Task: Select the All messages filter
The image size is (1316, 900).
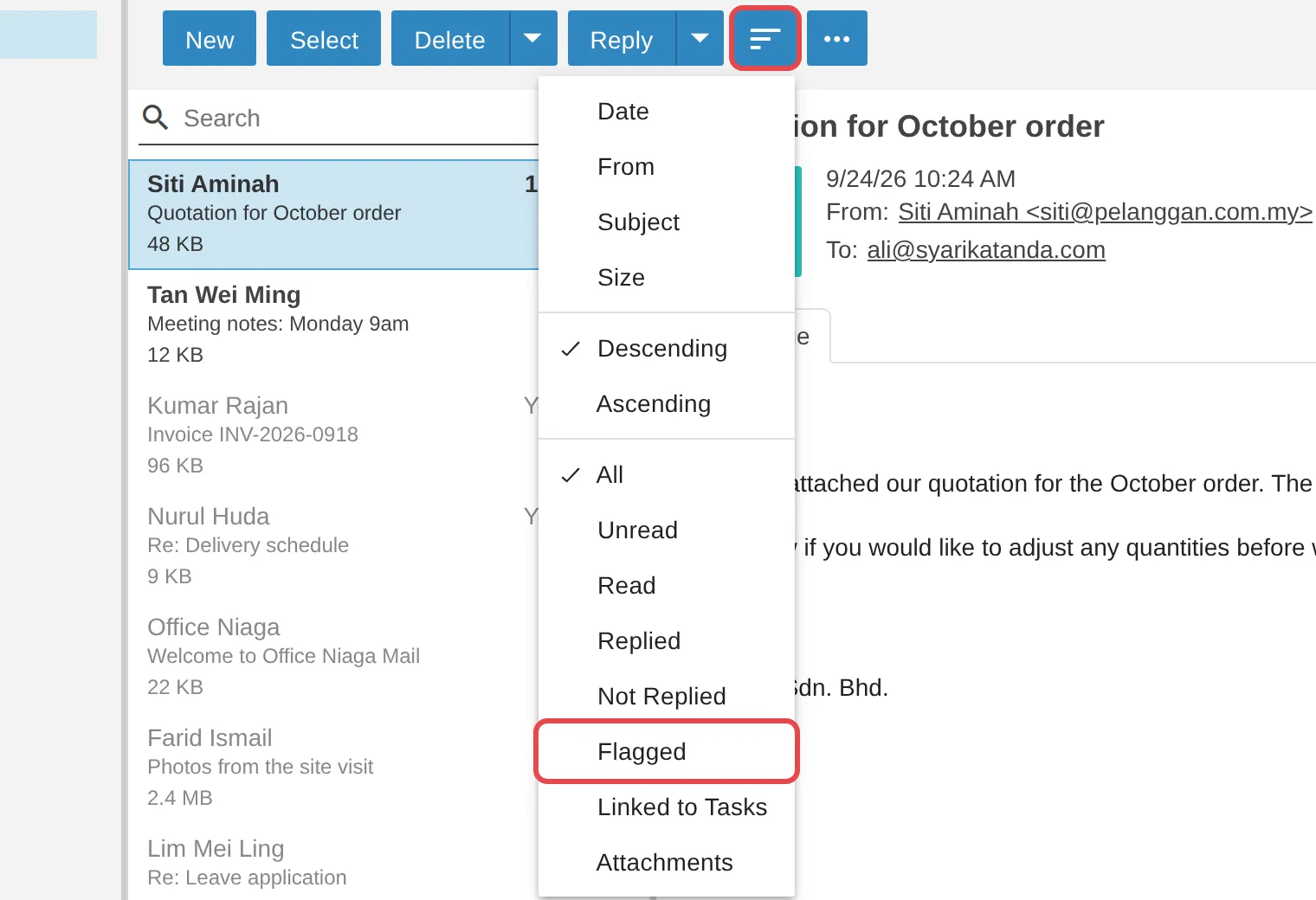Action: (667, 474)
